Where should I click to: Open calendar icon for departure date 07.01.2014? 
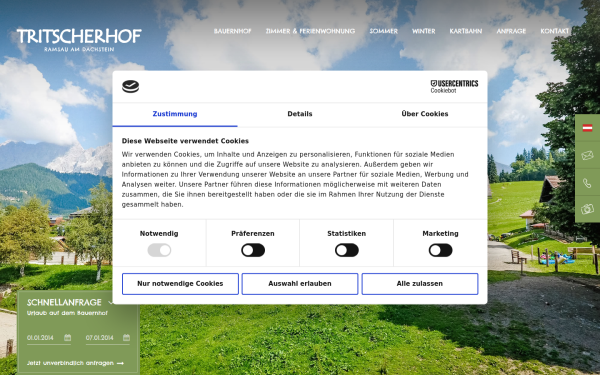point(127,338)
